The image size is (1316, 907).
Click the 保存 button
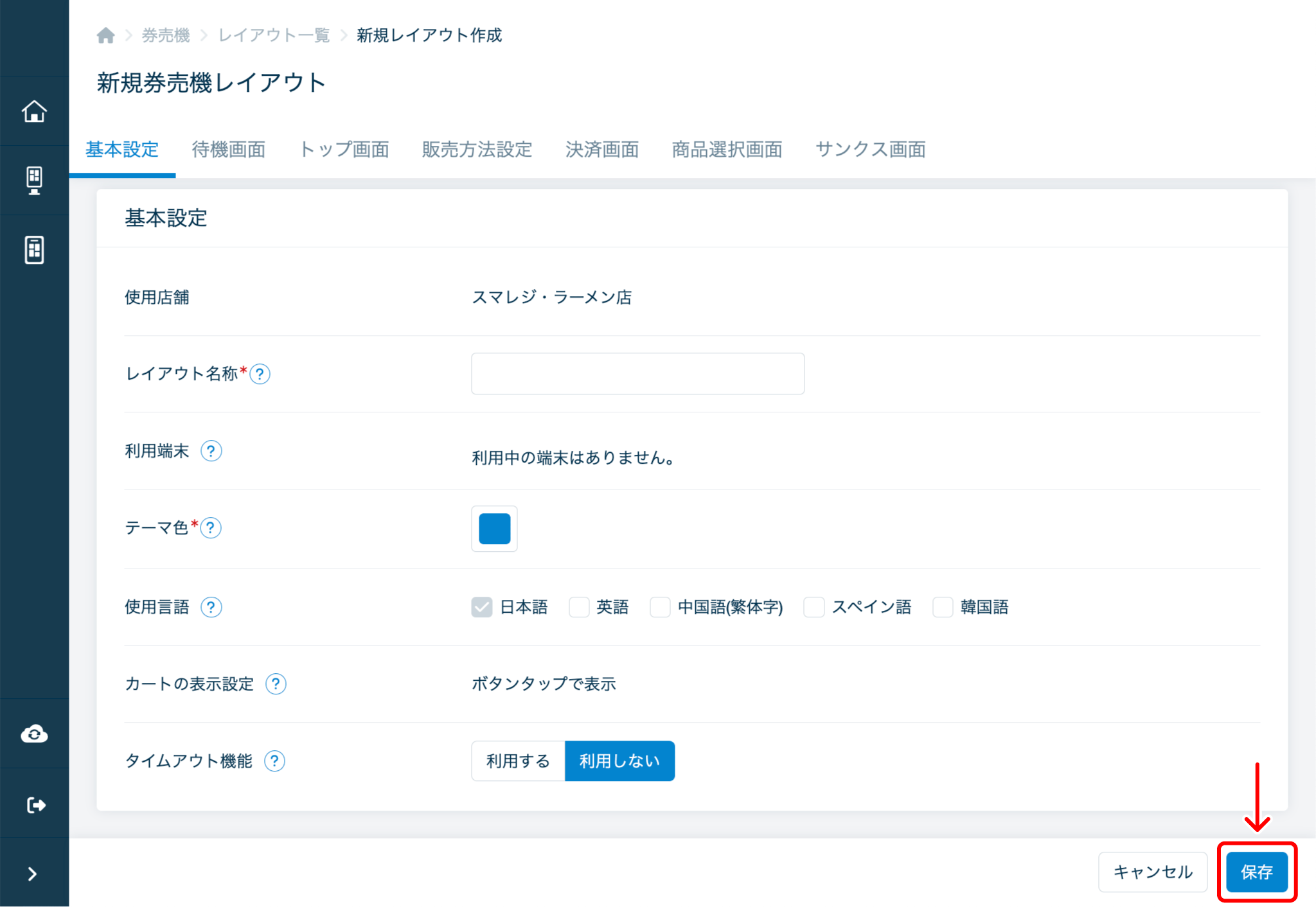[1256, 872]
